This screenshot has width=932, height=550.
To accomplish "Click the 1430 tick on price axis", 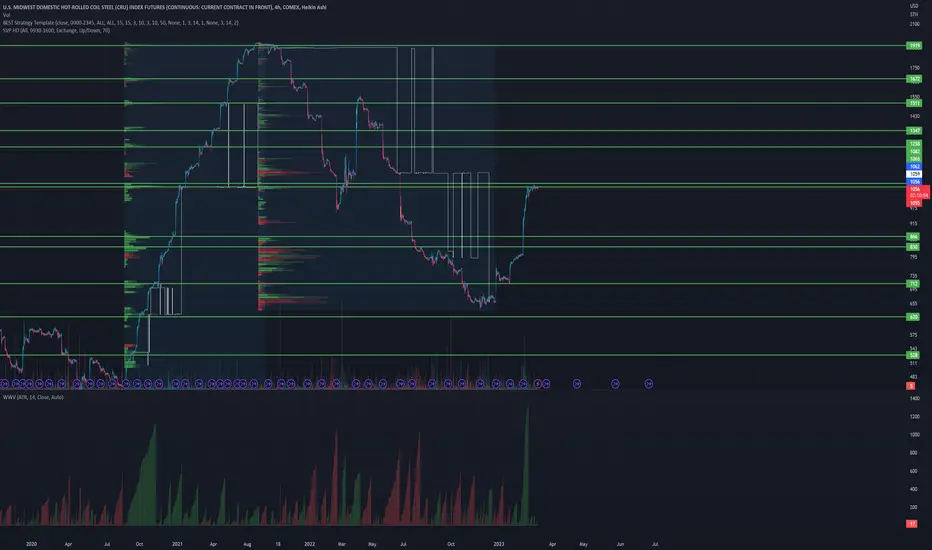I will (914, 117).
